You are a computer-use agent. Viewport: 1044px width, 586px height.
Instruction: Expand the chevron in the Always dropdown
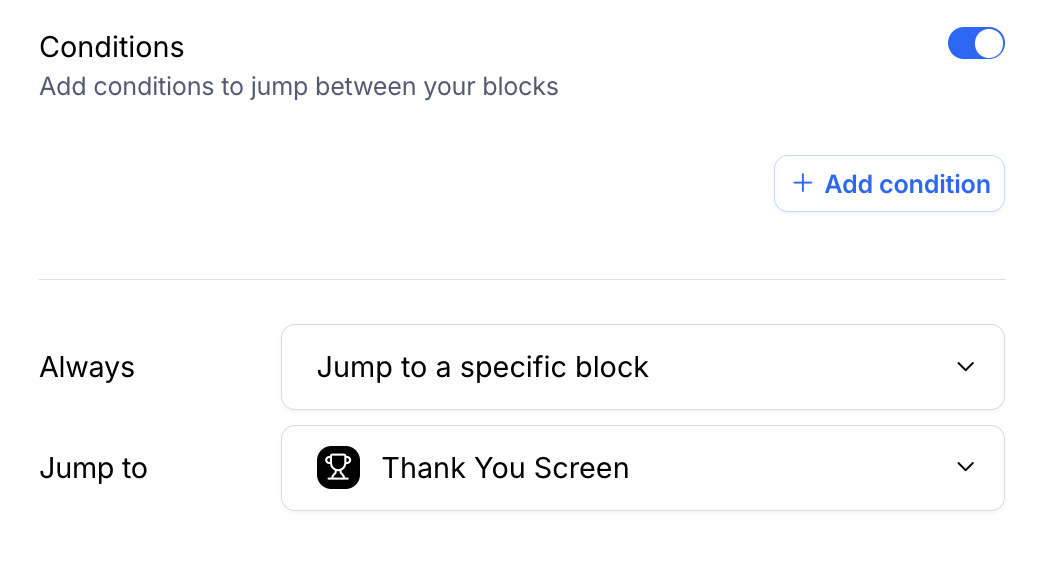tap(965, 367)
